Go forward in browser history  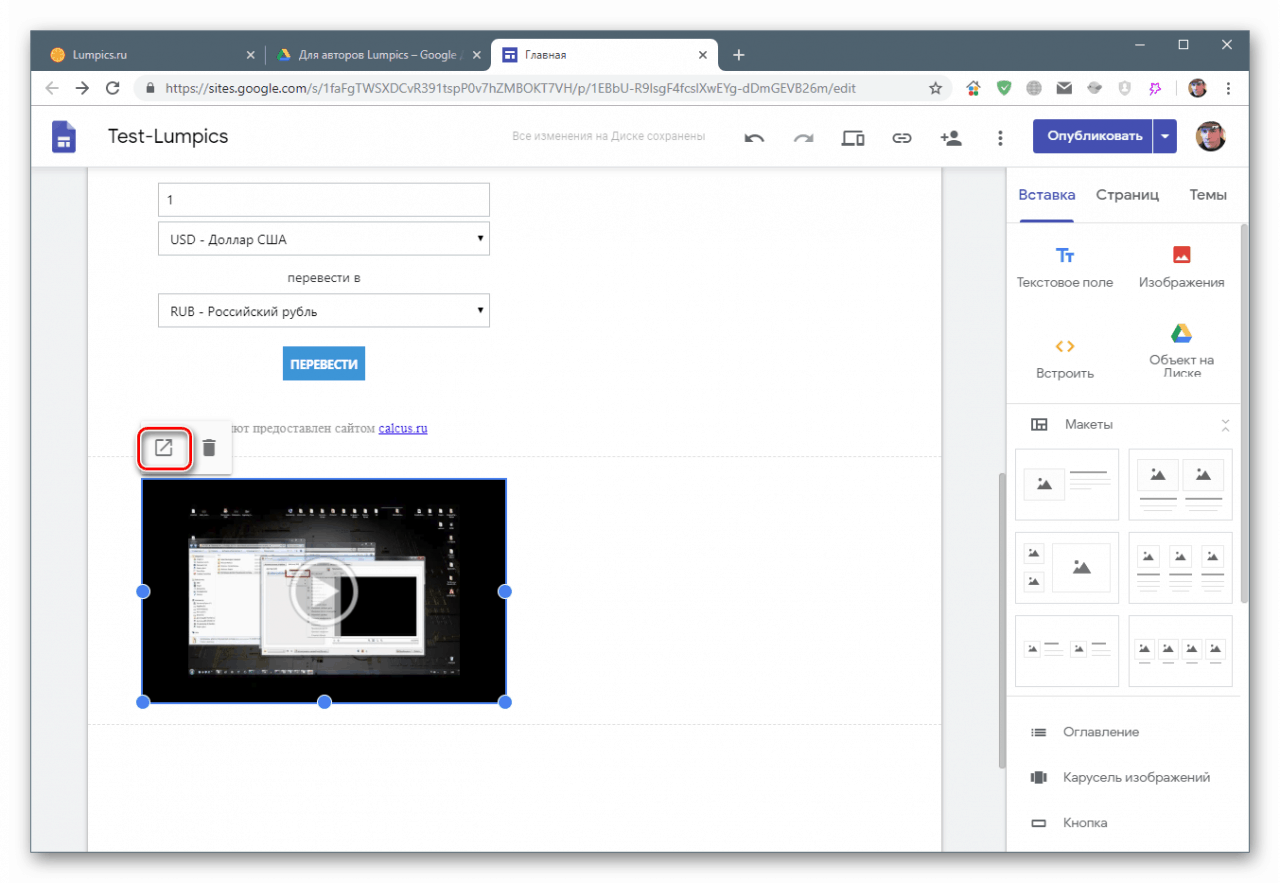pyautogui.click(x=82, y=88)
